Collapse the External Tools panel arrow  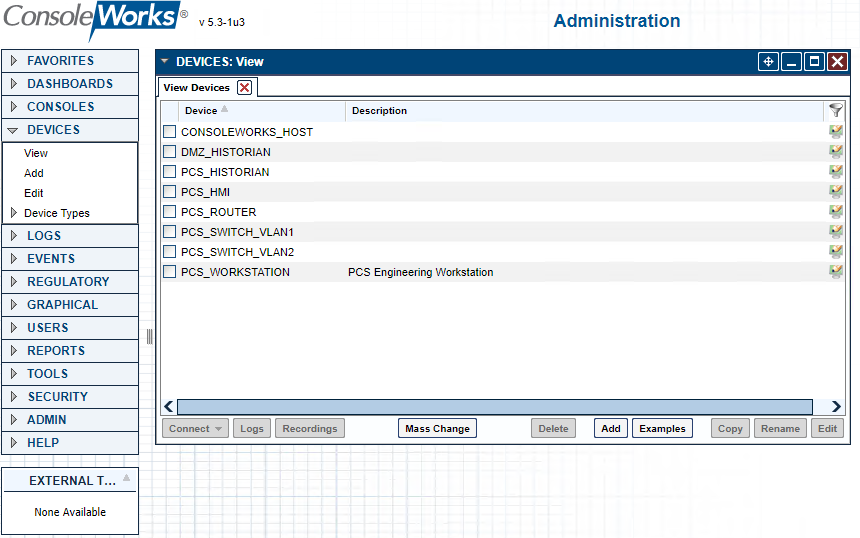pyautogui.click(x=127, y=478)
